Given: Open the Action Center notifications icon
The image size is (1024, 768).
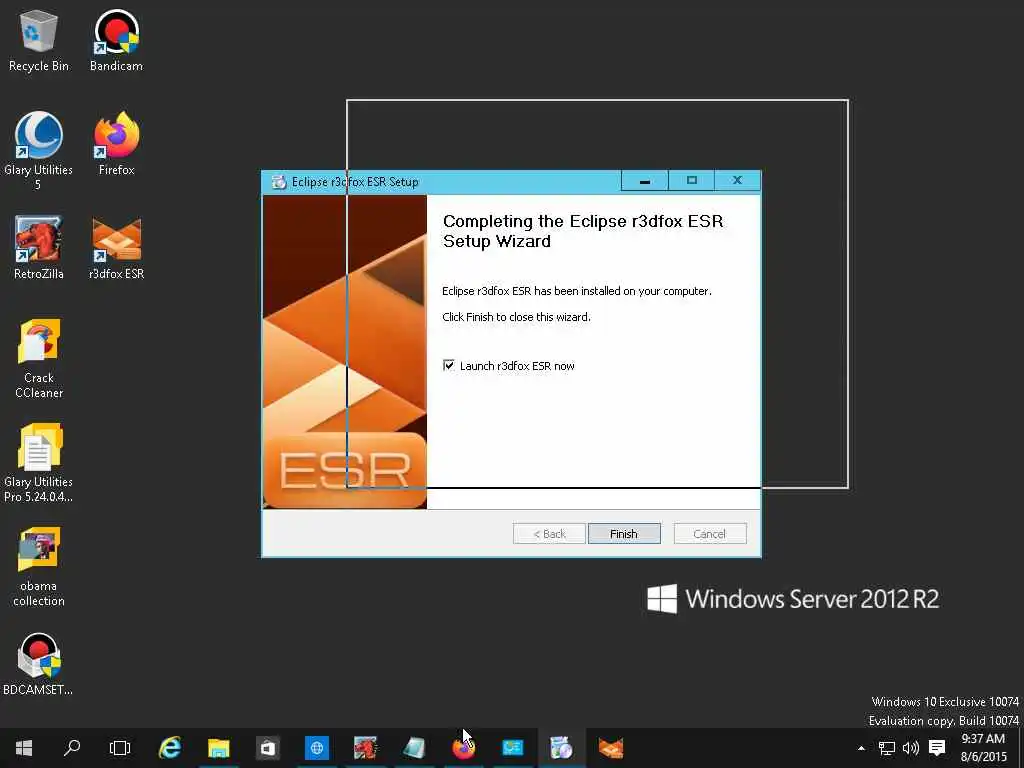Looking at the screenshot, I should click(937, 748).
